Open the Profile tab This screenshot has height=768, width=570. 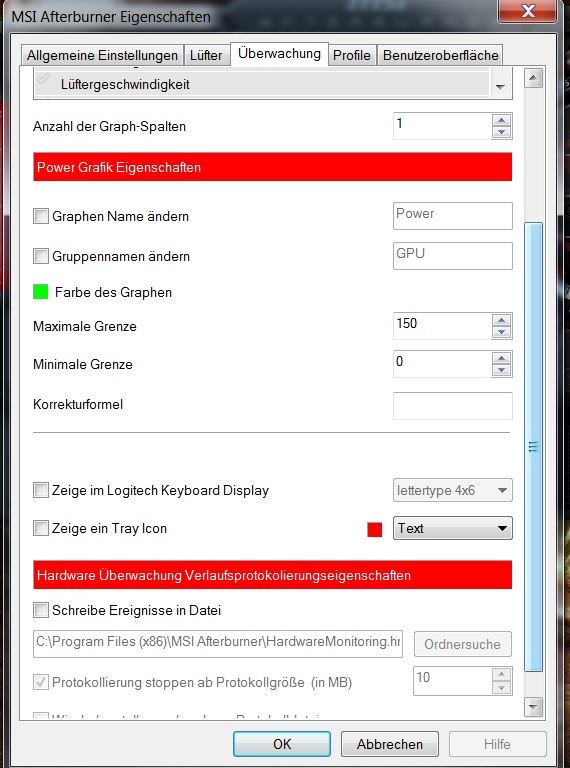click(x=352, y=55)
